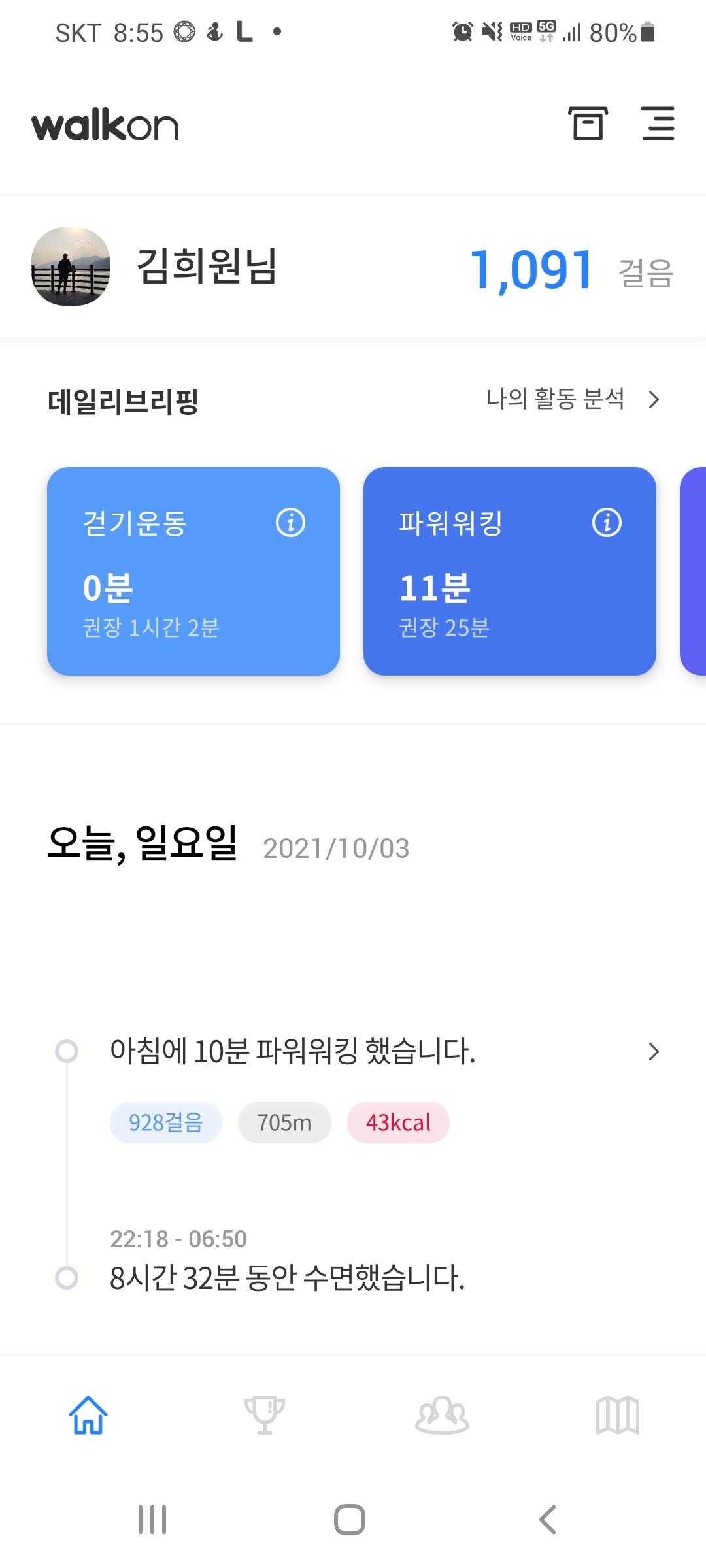Select the Home tab icon
This screenshot has width=706, height=1568.
[x=88, y=1415]
